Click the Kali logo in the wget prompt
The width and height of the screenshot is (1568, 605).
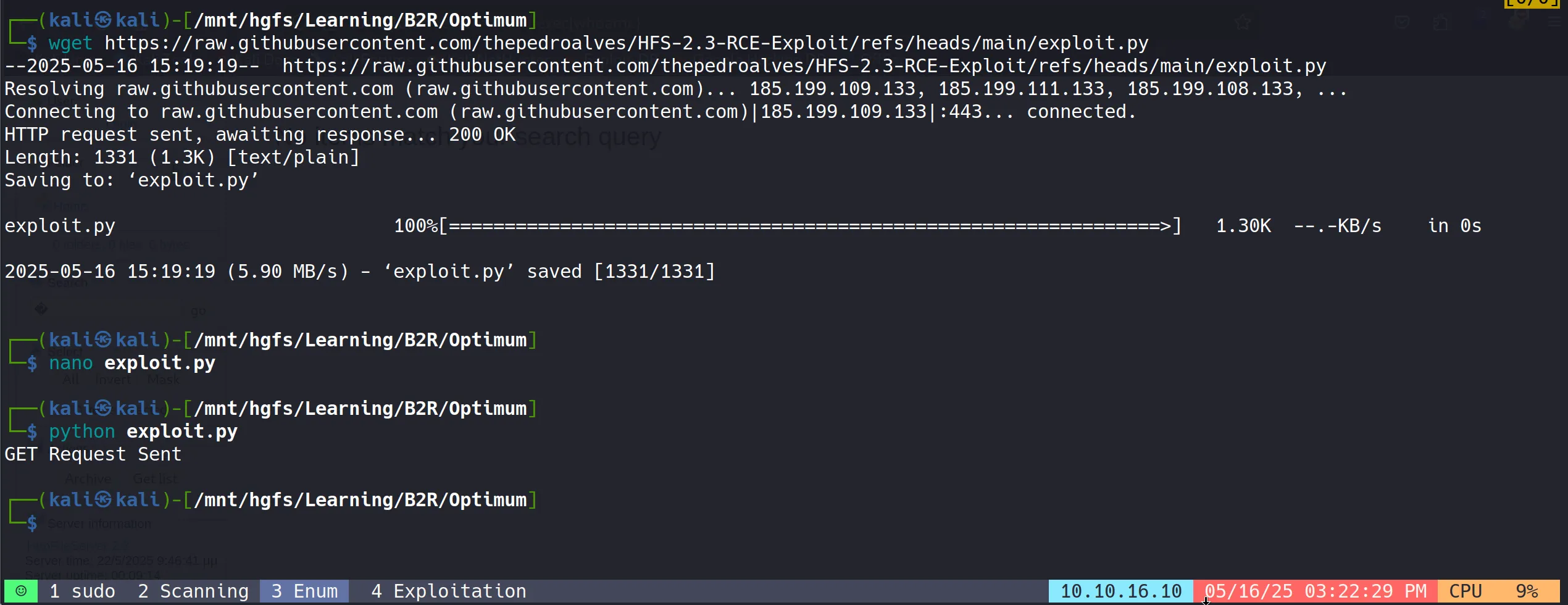pos(104,20)
